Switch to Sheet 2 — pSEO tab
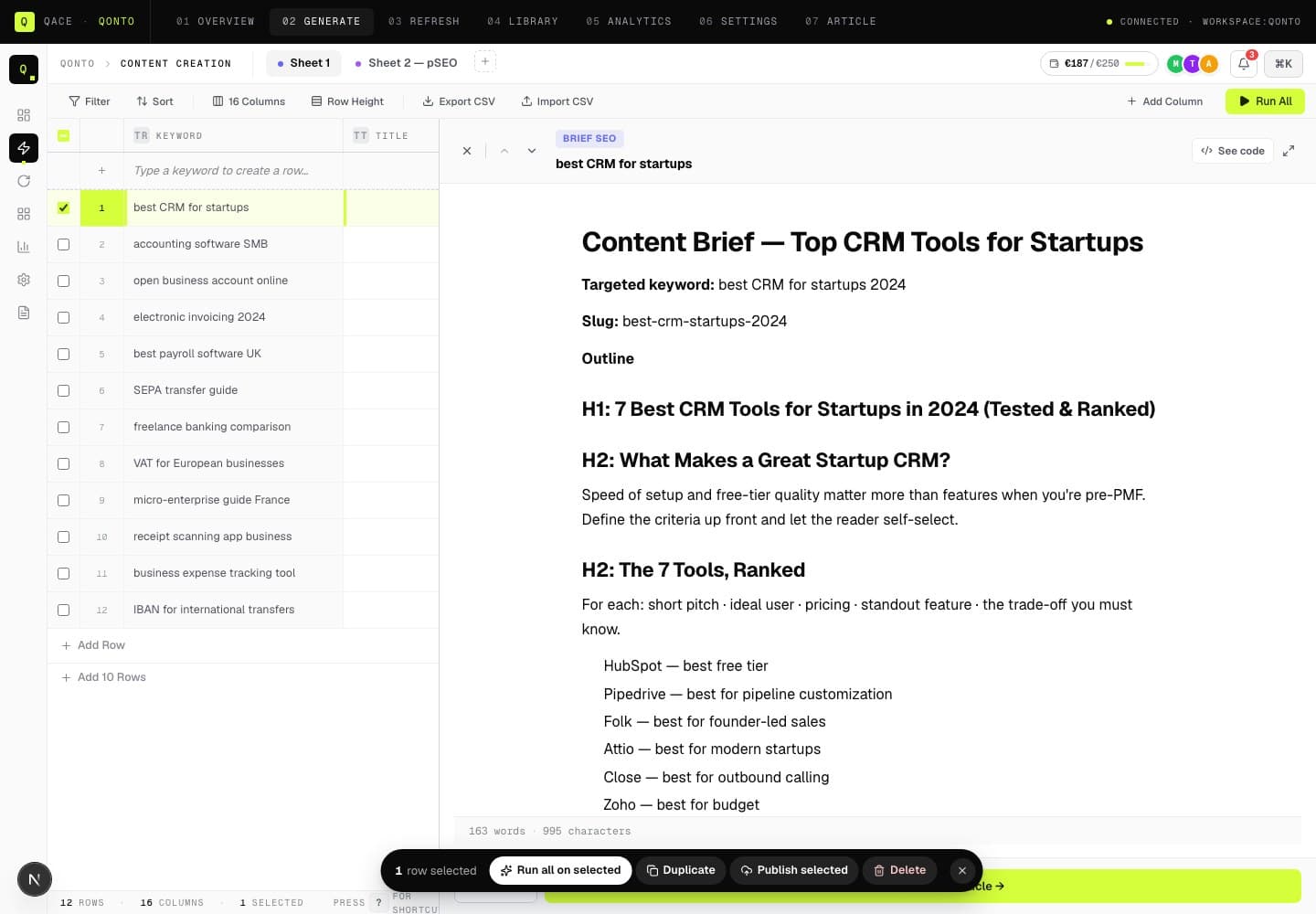 [406, 63]
